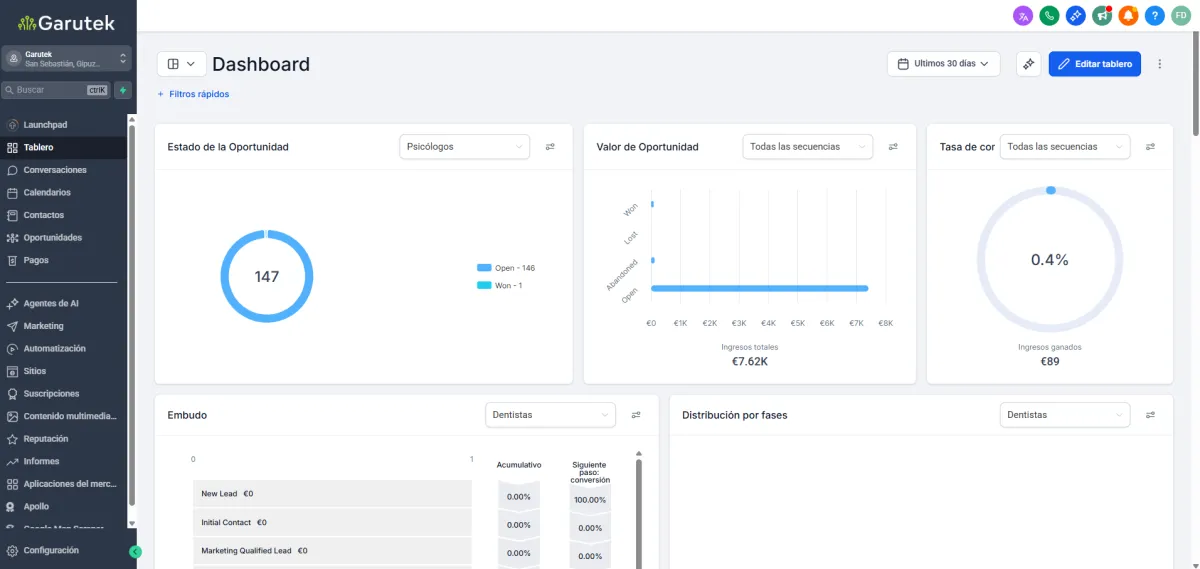Go to Conversaciones in the sidebar
Viewport: 1200px width, 569px height.
(x=54, y=170)
